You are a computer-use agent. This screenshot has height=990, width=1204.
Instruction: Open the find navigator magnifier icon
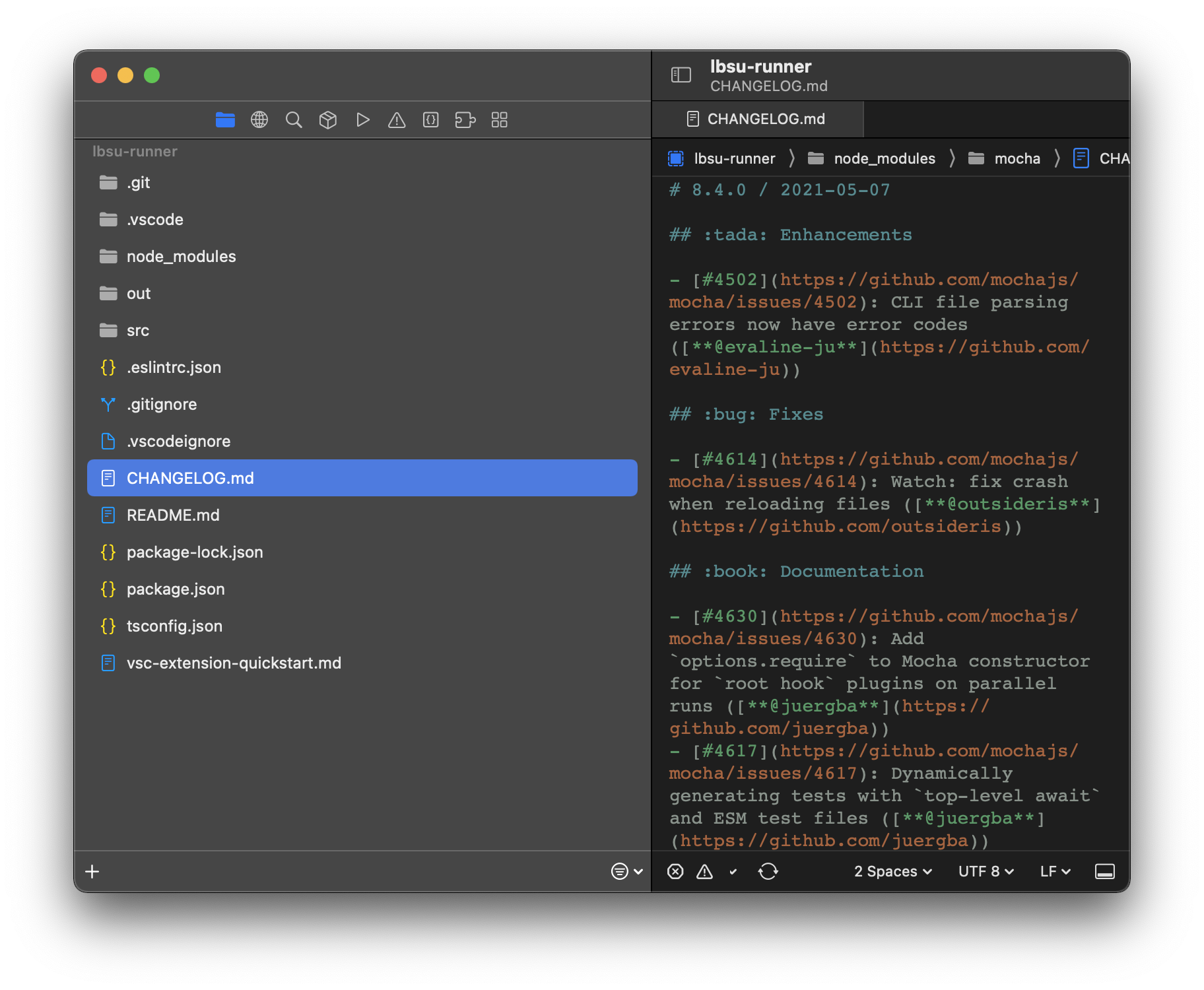pos(294,119)
